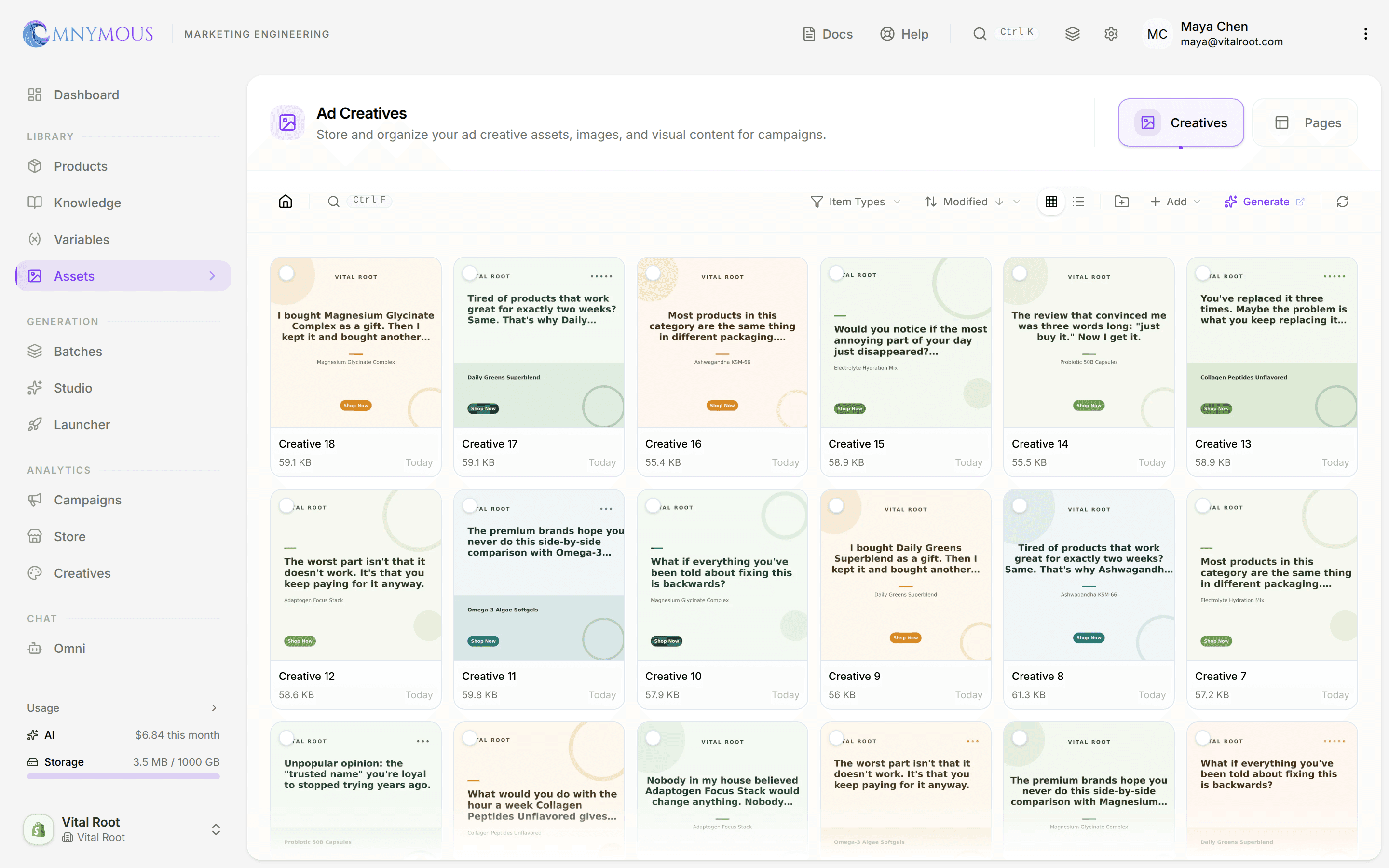The height and width of the screenshot is (868, 1389).
Task: Open the three-dot user menu
Action: click(1365, 34)
